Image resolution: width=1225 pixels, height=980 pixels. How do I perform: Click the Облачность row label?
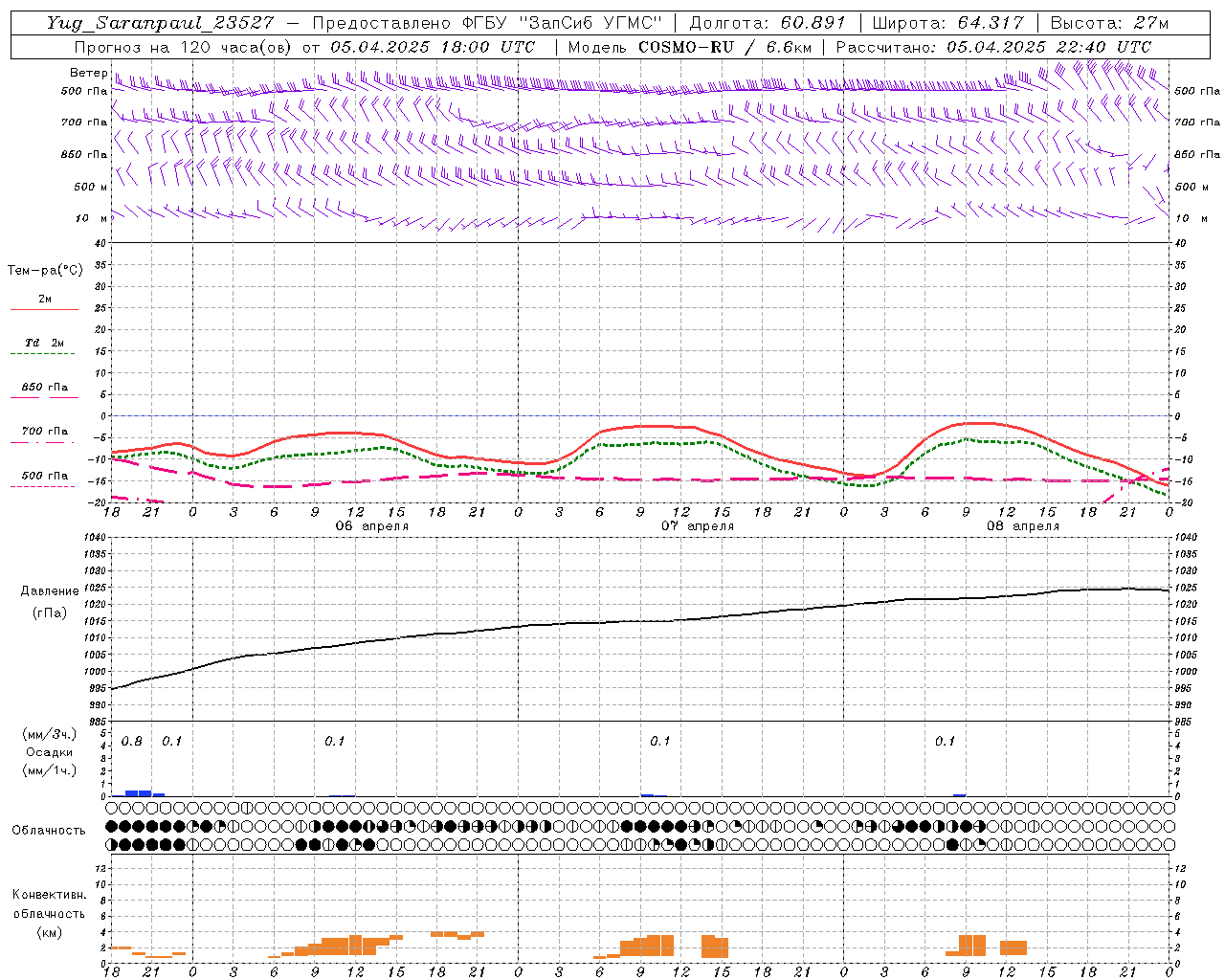point(49,831)
